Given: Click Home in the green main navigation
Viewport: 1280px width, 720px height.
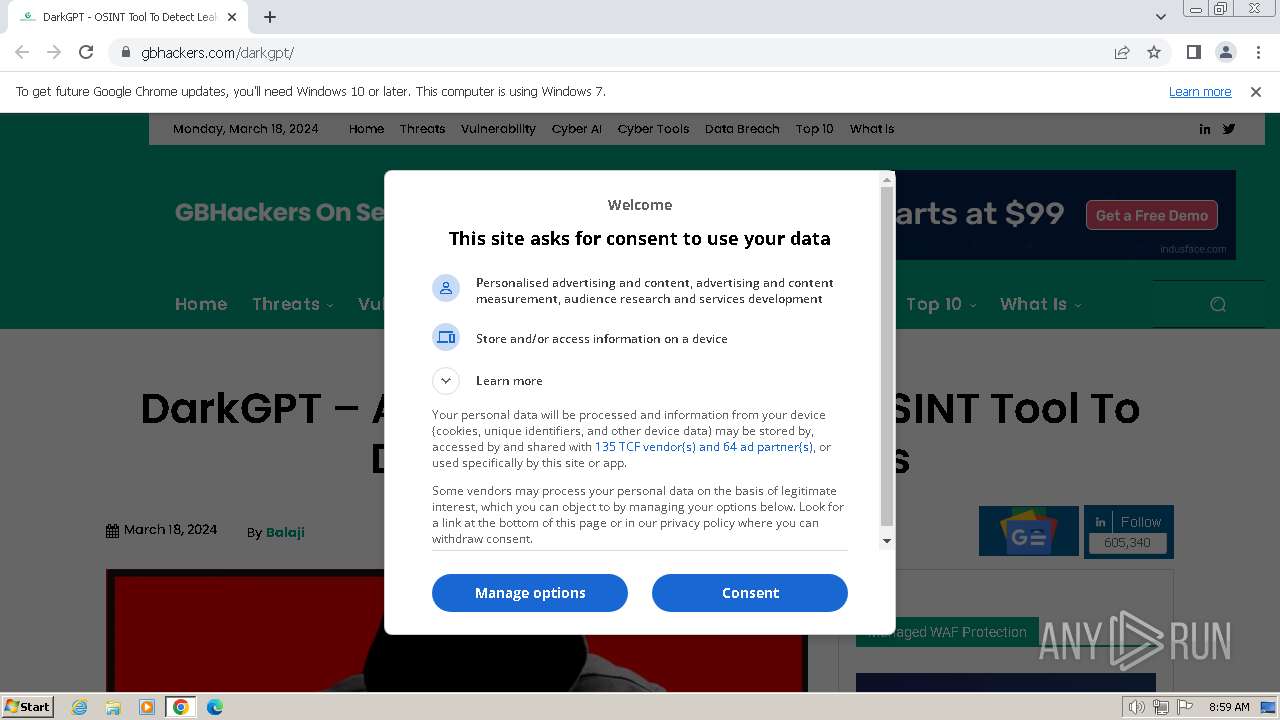Looking at the screenshot, I should [201, 304].
